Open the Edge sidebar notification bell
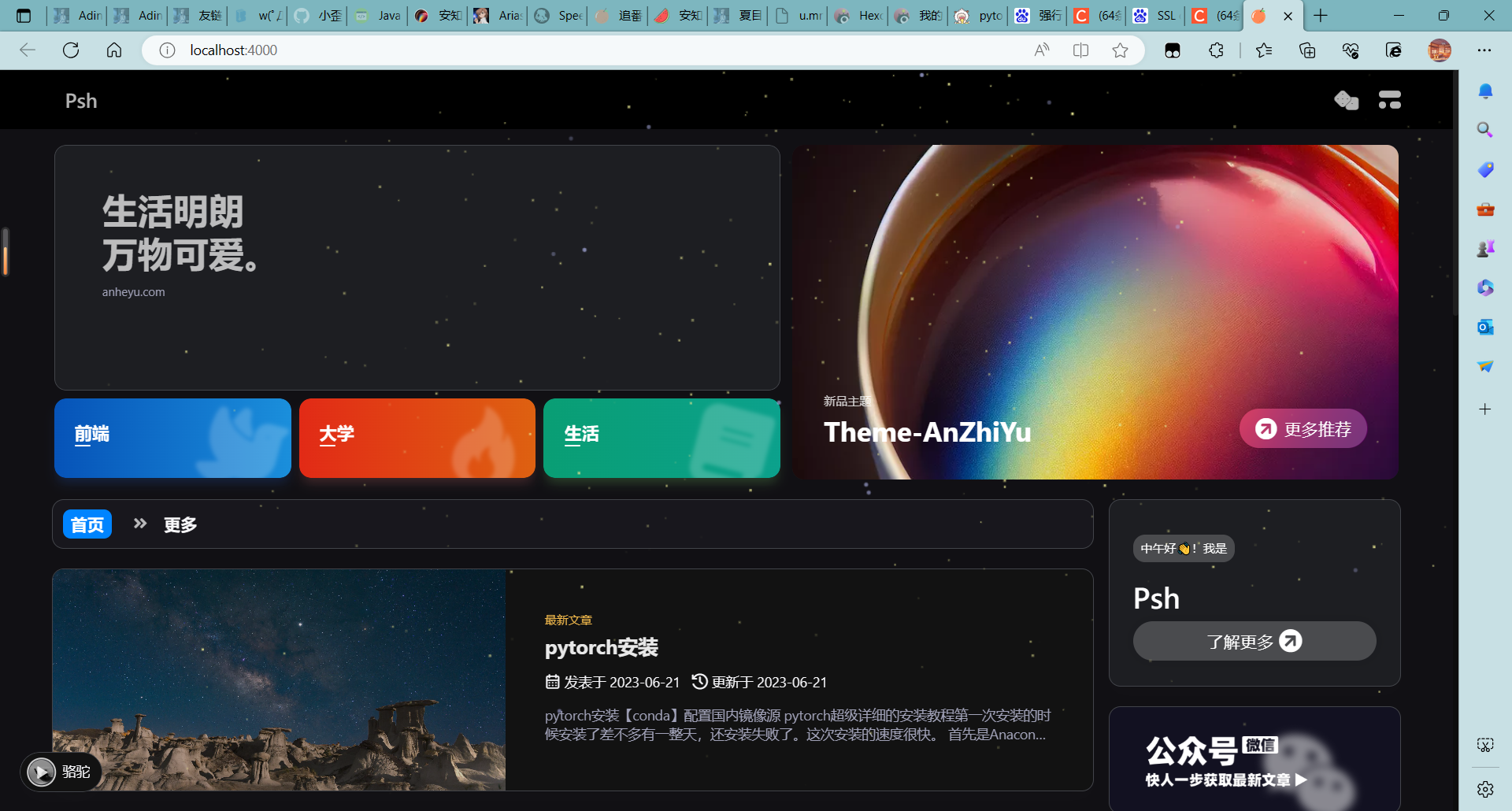Image resolution: width=1512 pixels, height=811 pixels. coord(1485,91)
